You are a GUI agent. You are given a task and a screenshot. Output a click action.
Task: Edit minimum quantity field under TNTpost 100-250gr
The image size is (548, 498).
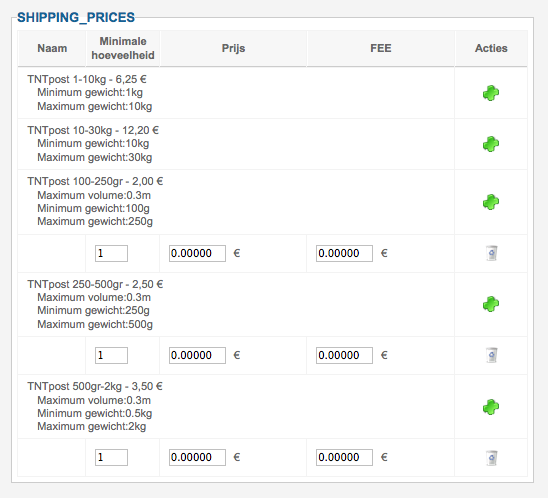(x=111, y=253)
